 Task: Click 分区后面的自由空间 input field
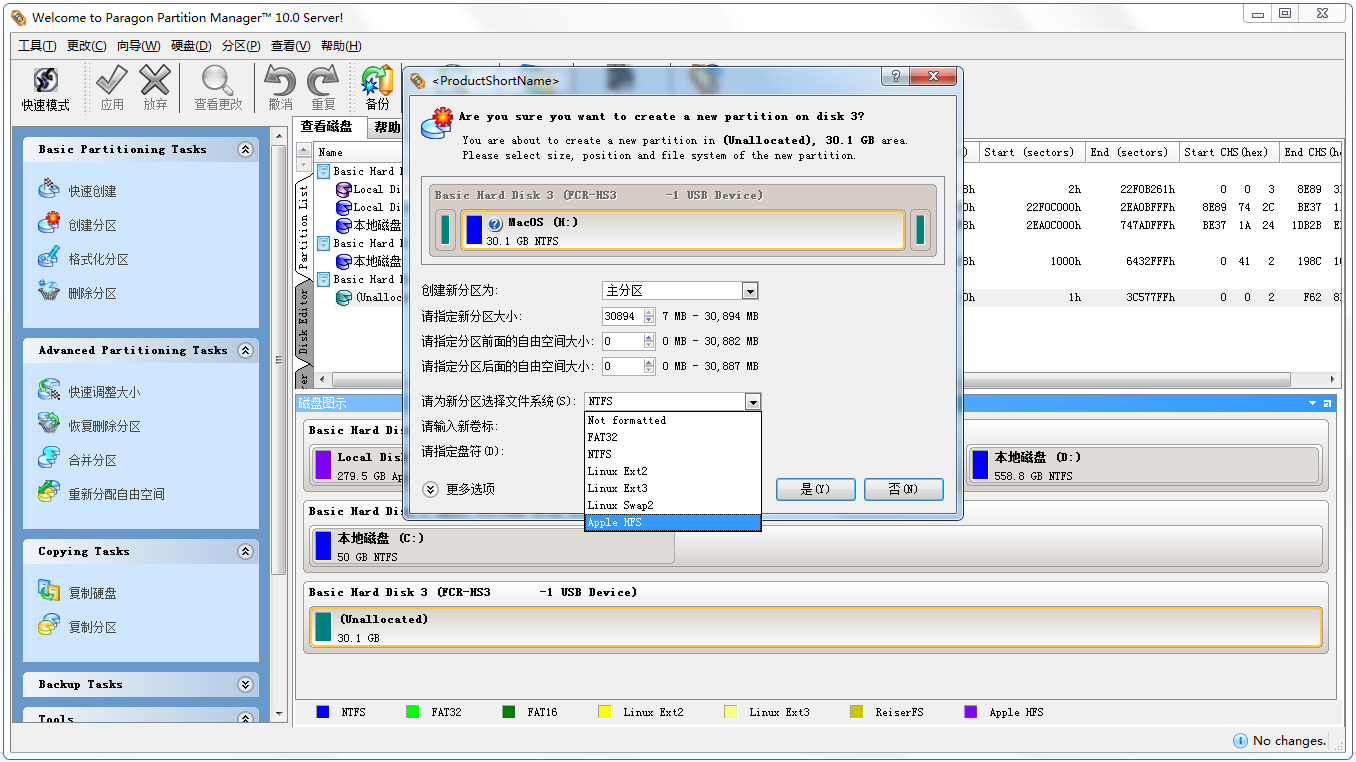pos(623,366)
